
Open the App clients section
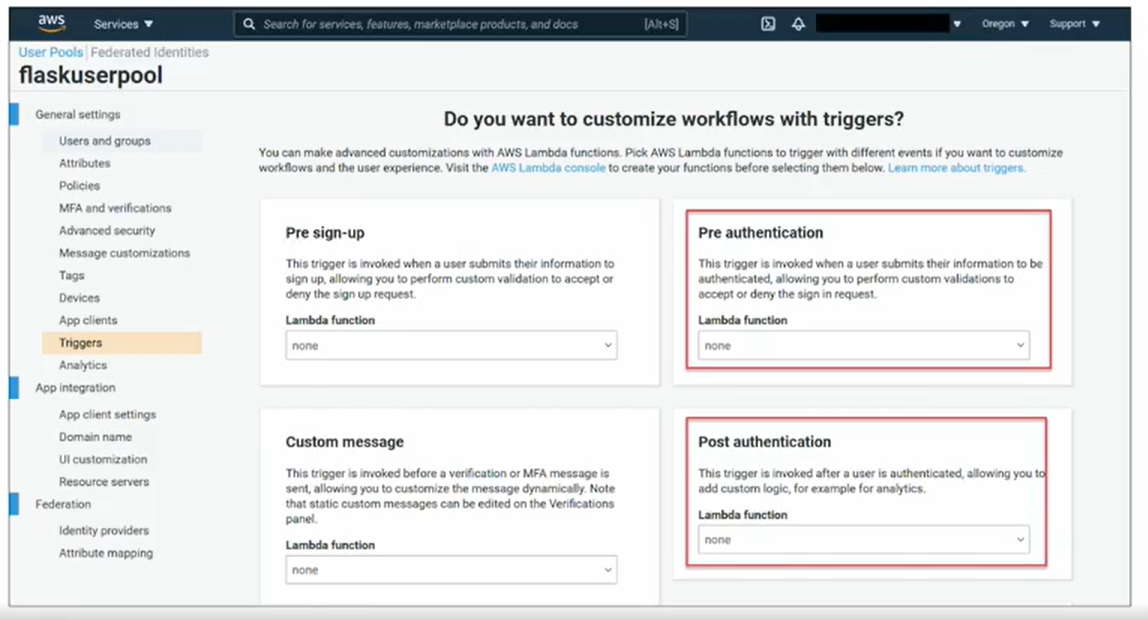click(x=88, y=320)
